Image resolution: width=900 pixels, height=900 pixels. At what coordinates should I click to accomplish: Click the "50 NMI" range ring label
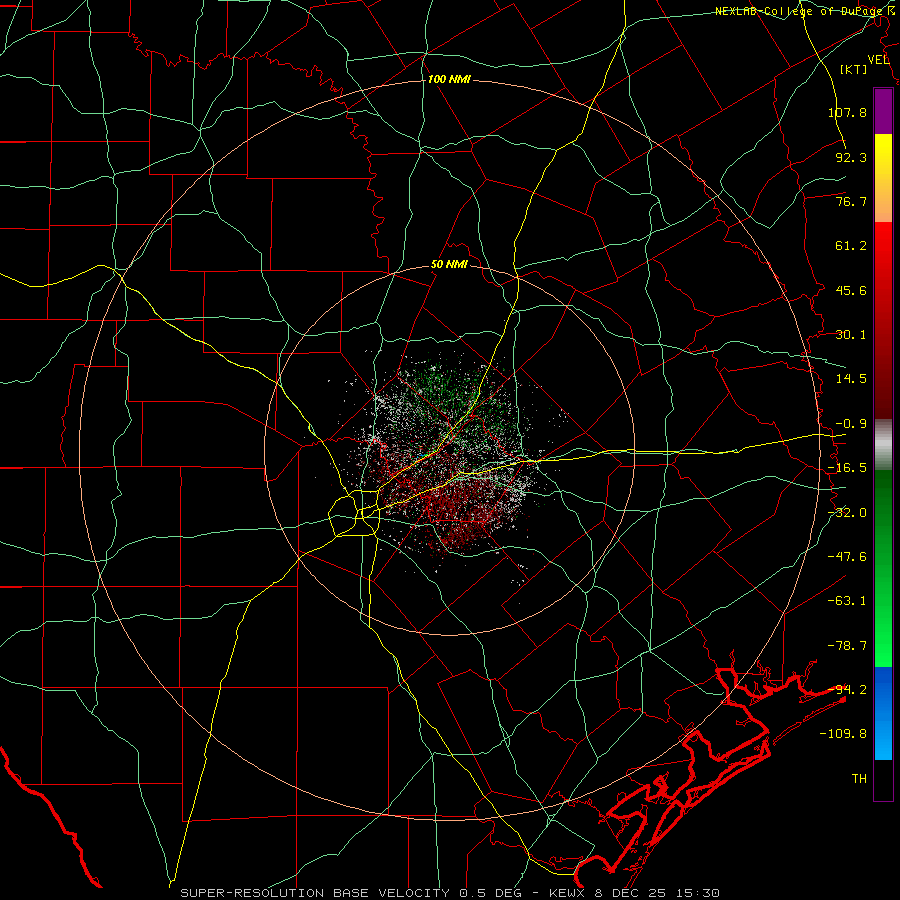point(449,265)
